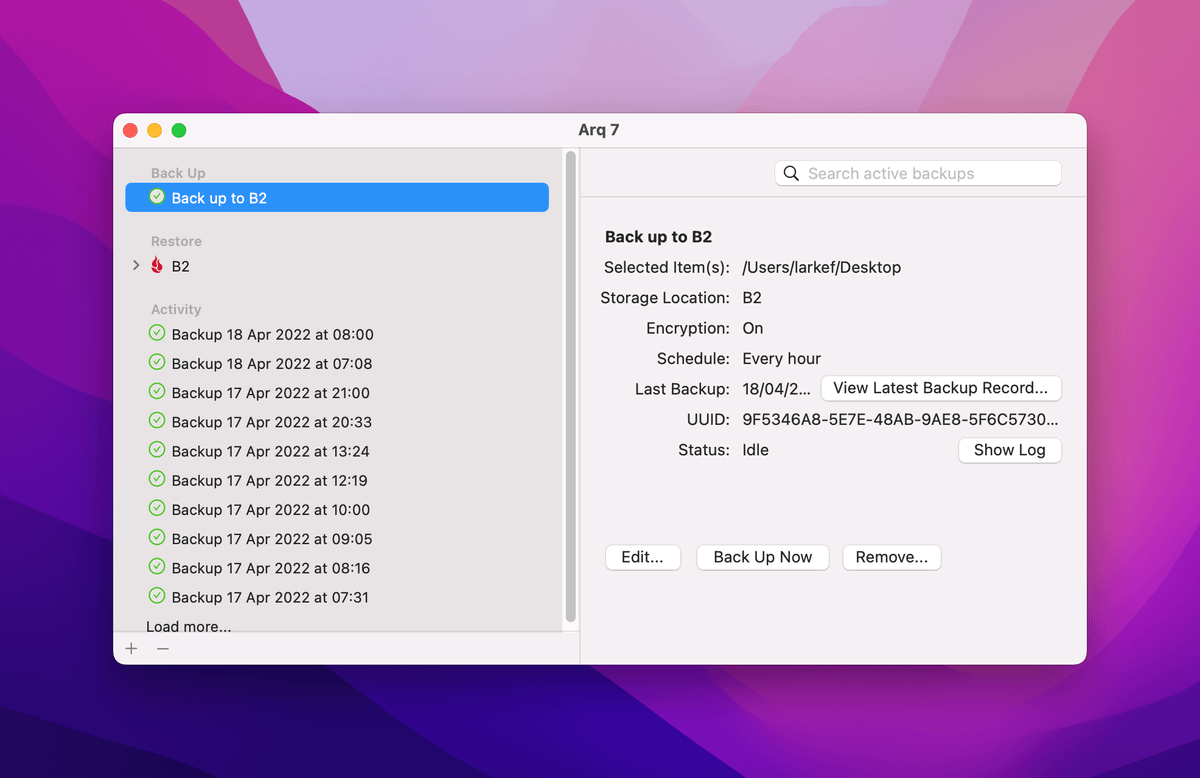Click the plus icon to add backup
This screenshot has width=1200, height=778.
pyautogui.click(x=131, y=649)
